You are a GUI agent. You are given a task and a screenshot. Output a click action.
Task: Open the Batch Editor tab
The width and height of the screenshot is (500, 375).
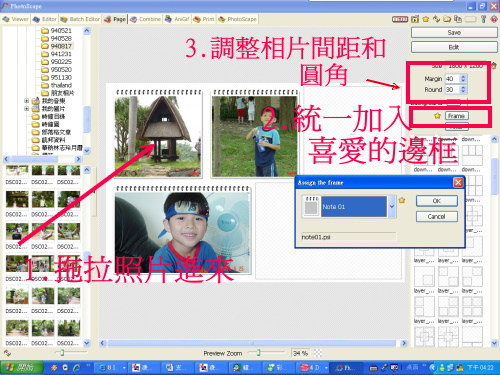click(x=80, y=19)
